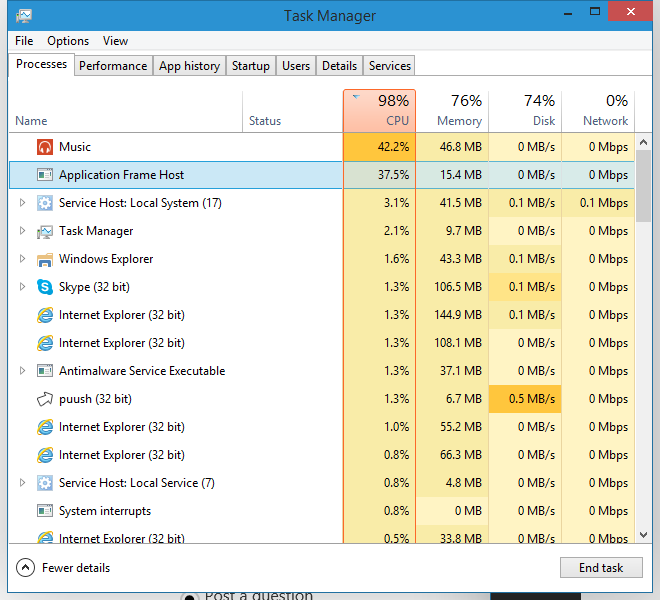The image size is (660, 600).
Task: Expand Service Host: Local System (17)
Action: 22,203
